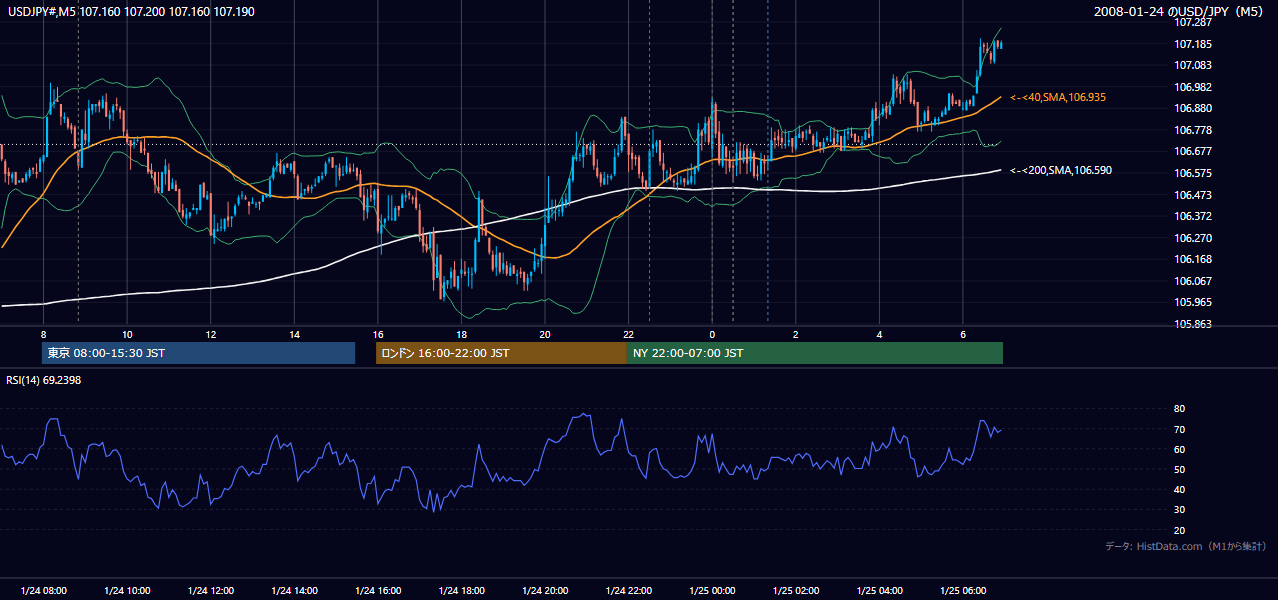Click hour tick 22 under the price chart
1278x600 pixels.
(629, 334)
